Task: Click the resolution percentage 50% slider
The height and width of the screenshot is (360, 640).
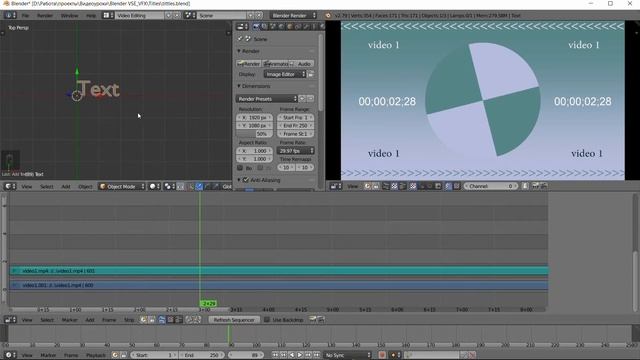Action: tap(254, 134)
